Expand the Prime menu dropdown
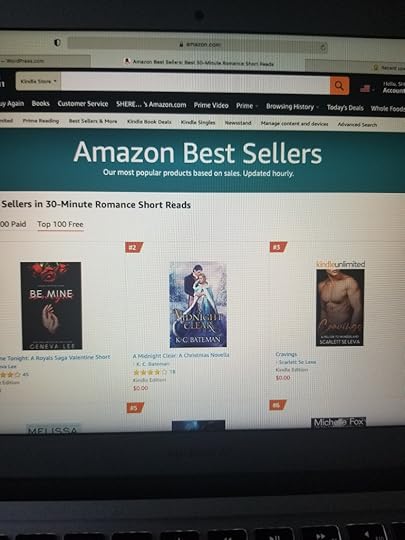Screen dimensions: 405x540 click(x=247, y=106)
